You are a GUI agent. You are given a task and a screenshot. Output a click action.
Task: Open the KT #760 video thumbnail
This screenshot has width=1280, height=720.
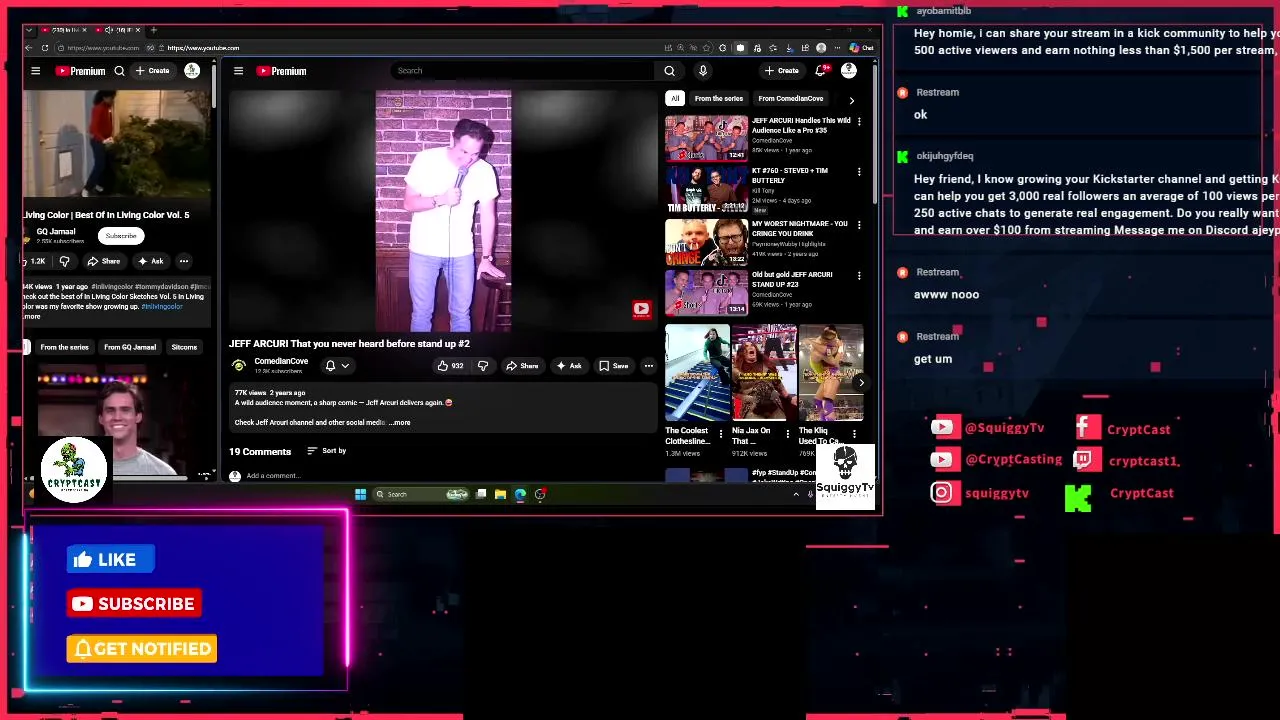click(x=706, y=189)
